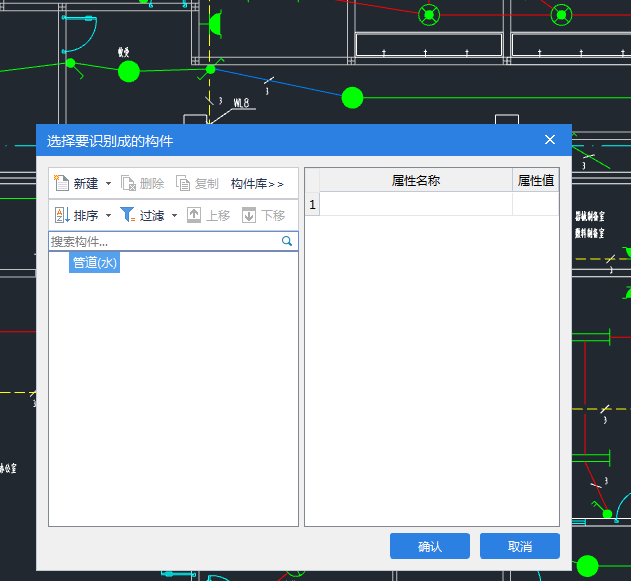Screen dimensions: 631x581
Task: Click the 过滤 (Filter) funnel icon
Action: (x=128, y=215)
